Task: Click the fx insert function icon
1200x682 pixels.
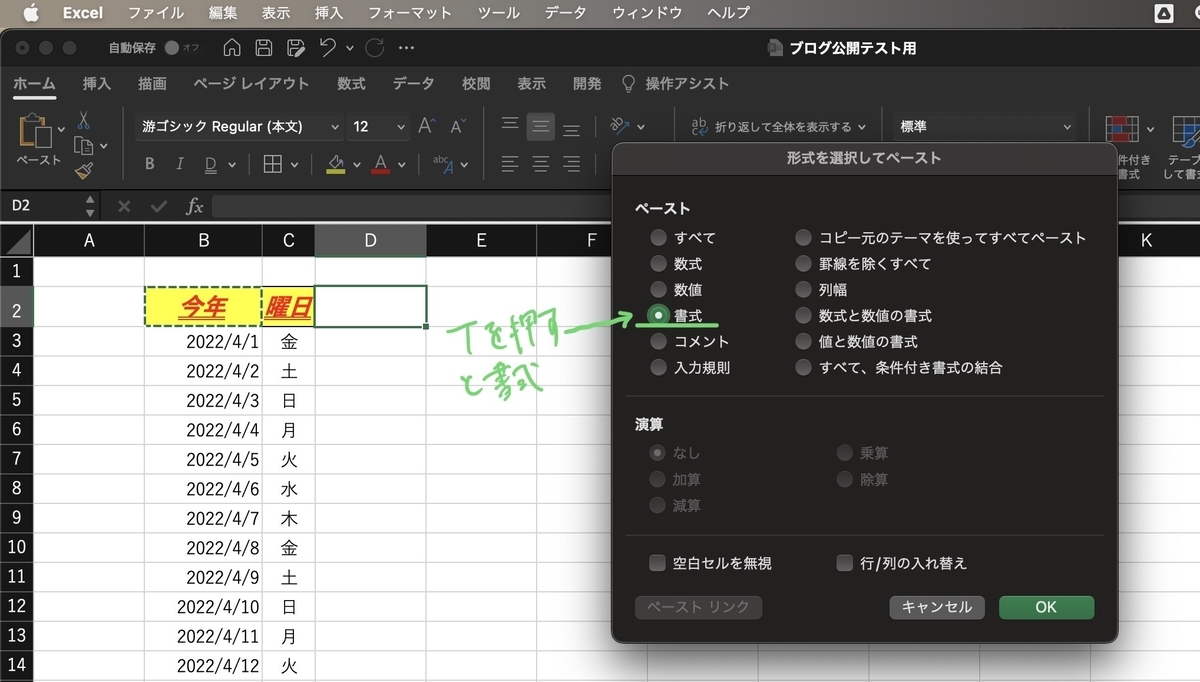Action: (x=195, y=206)
